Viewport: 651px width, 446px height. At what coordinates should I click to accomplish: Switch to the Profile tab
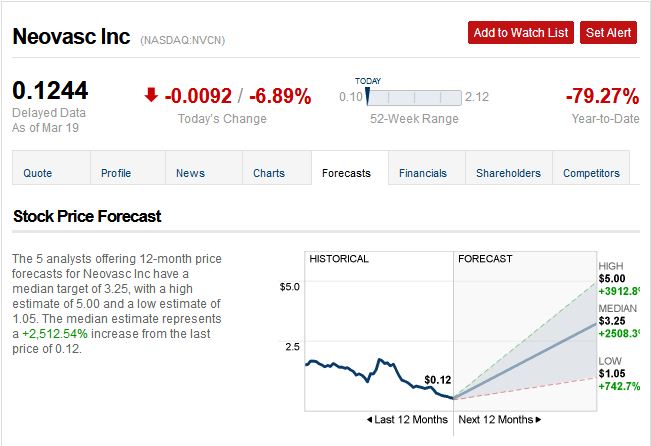pos(116,173)
